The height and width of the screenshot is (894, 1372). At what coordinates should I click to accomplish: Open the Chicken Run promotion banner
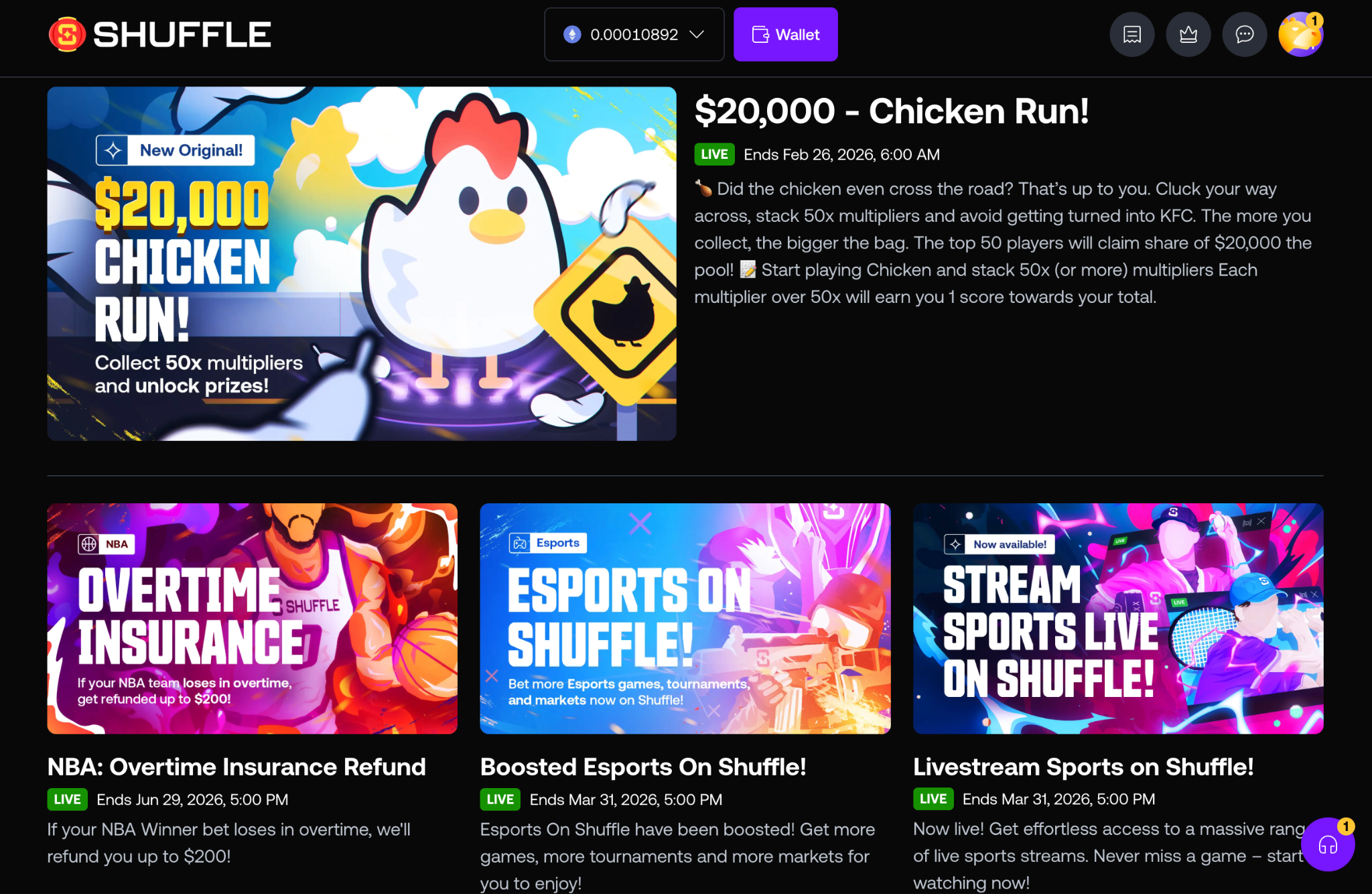click(x=362, y=263)
